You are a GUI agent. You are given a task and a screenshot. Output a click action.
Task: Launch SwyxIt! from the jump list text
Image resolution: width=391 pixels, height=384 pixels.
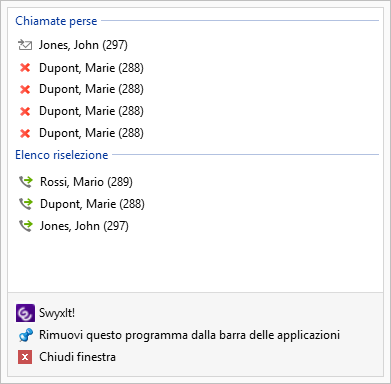(x=57, y=313)
